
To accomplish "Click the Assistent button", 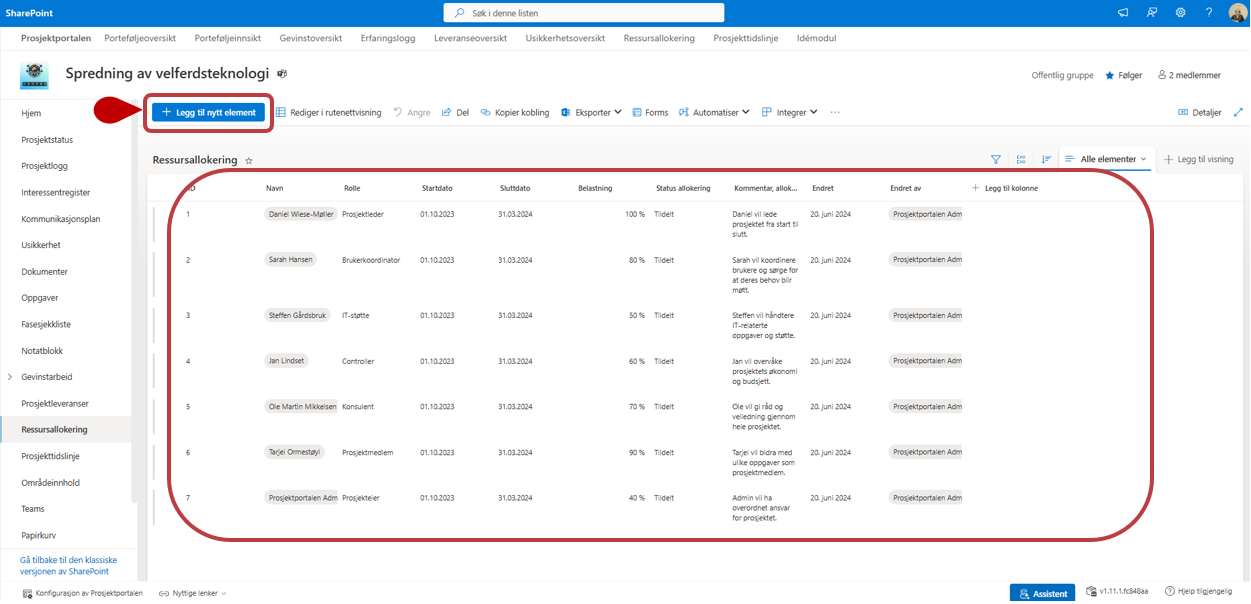I will click(1042, 593).
